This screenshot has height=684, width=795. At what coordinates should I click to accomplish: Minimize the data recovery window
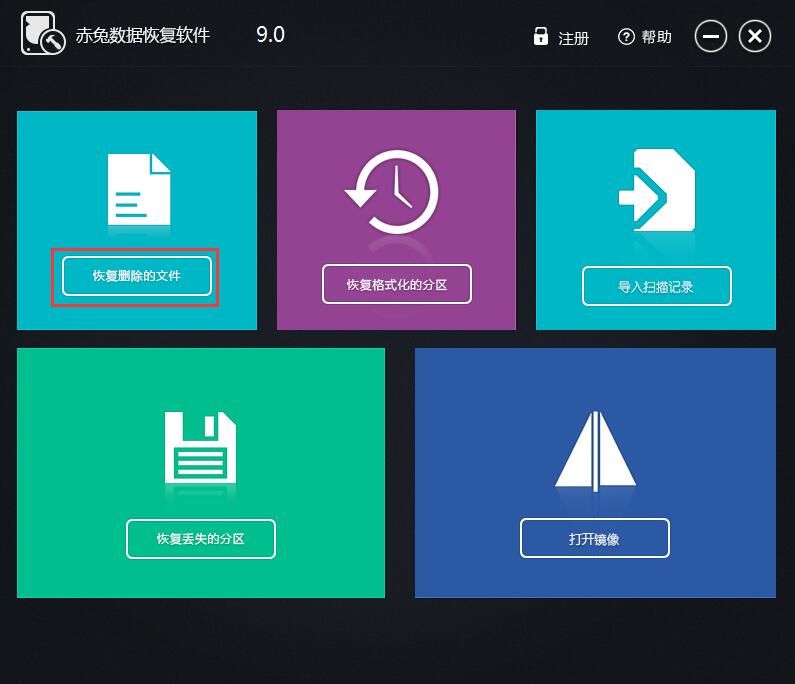(x=711, y=37)
